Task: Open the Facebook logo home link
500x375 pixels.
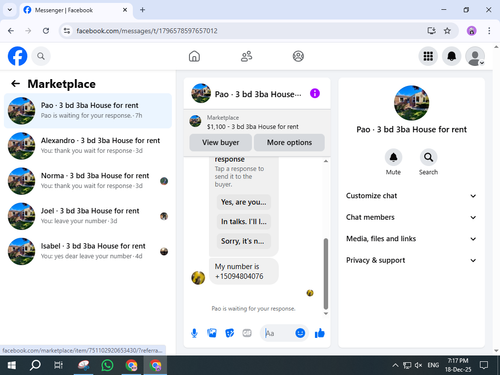Action: (x=17, y=56)
